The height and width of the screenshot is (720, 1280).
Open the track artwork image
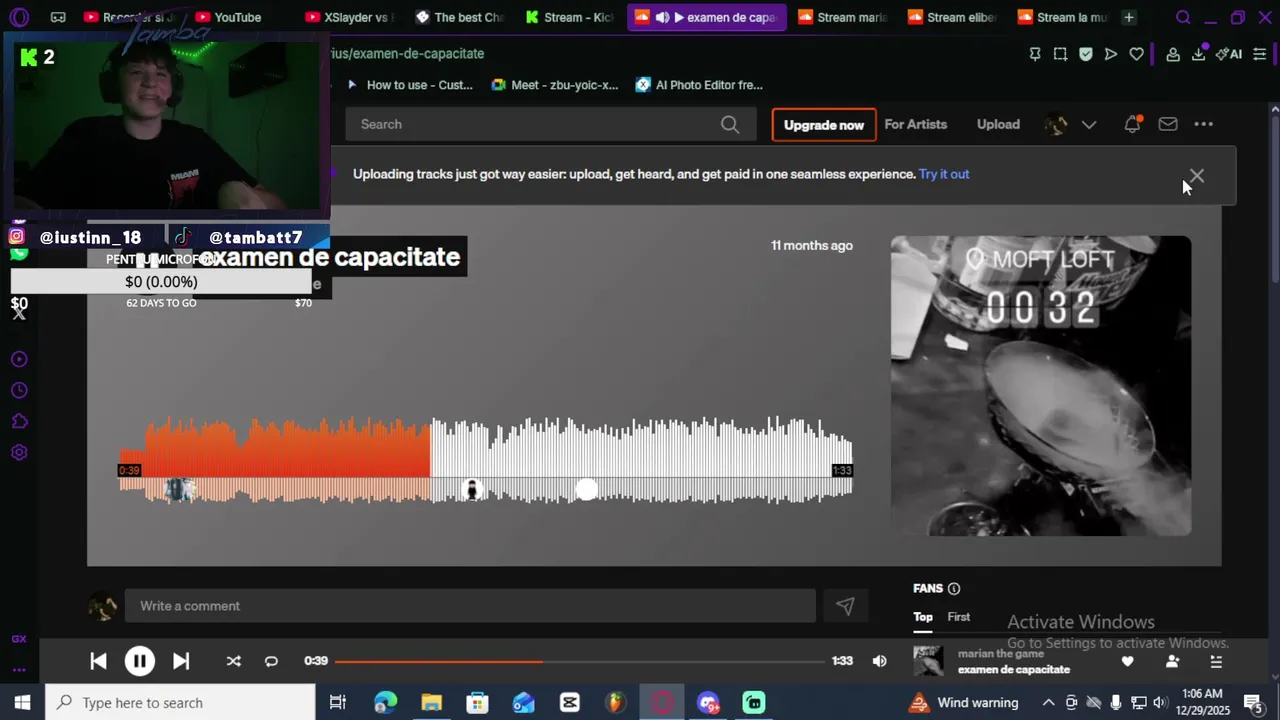point(1041,386)
